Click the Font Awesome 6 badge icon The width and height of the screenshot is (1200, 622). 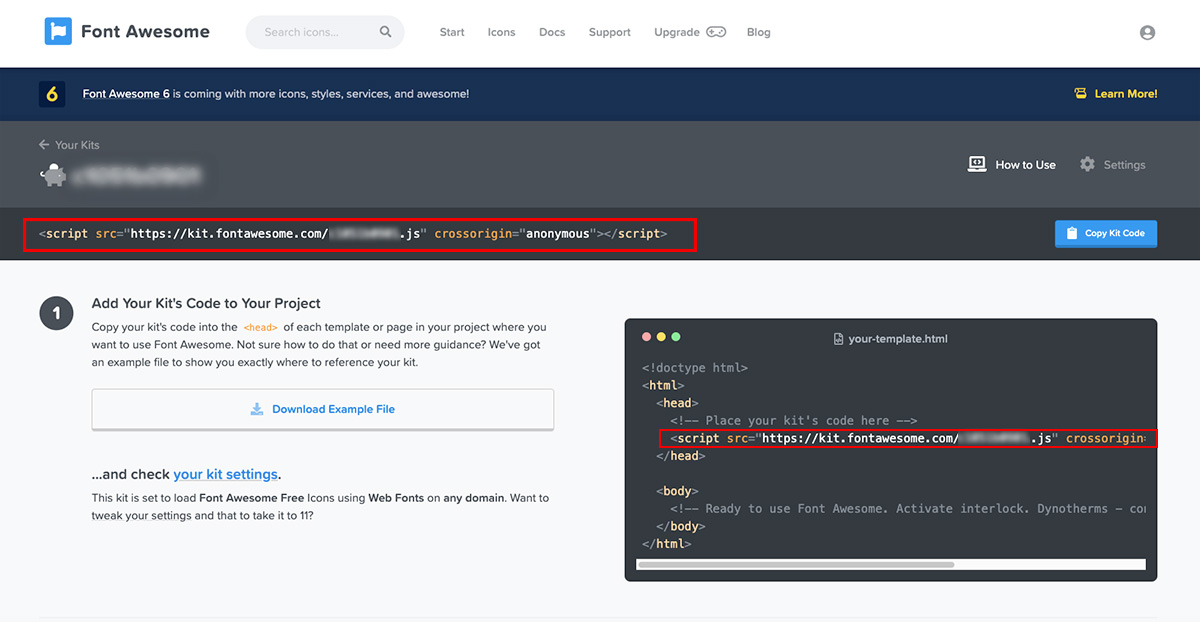[x=52, y=94]
